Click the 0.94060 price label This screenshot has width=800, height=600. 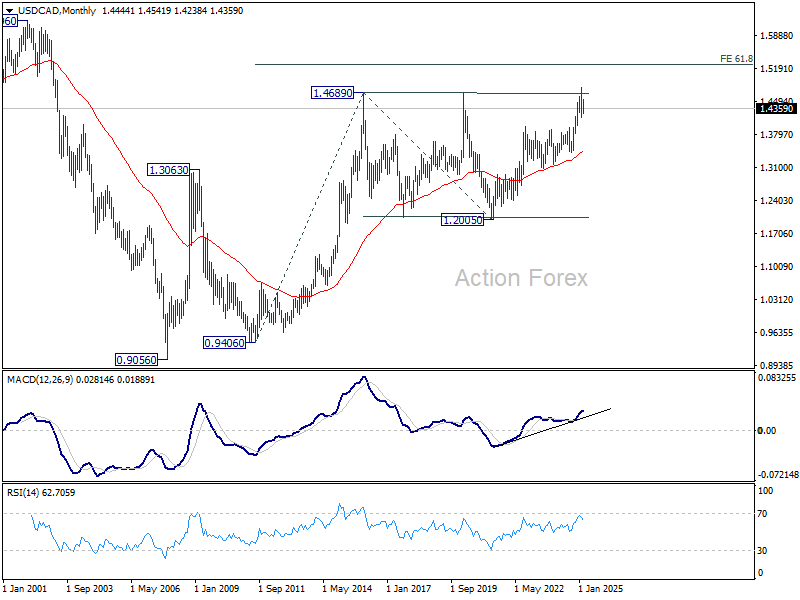[x=224, y=343]
